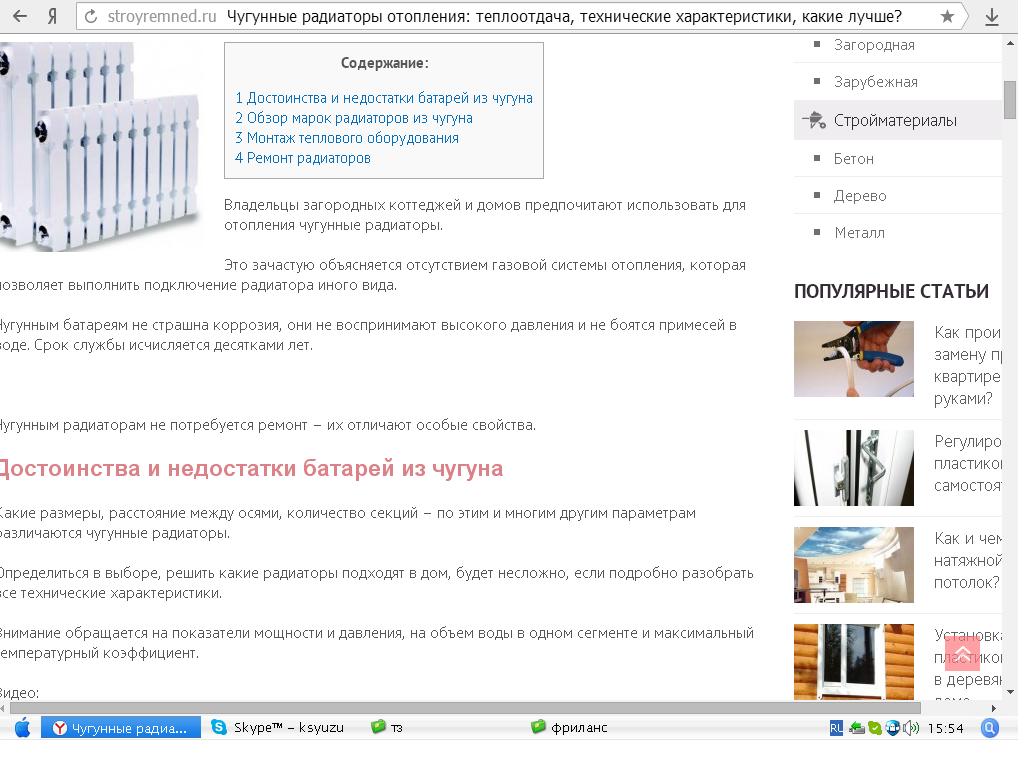Click heading Достоинства и недостатки батарей из чугуна
The width and height of the screenshot is (1024, 768).
251,468
